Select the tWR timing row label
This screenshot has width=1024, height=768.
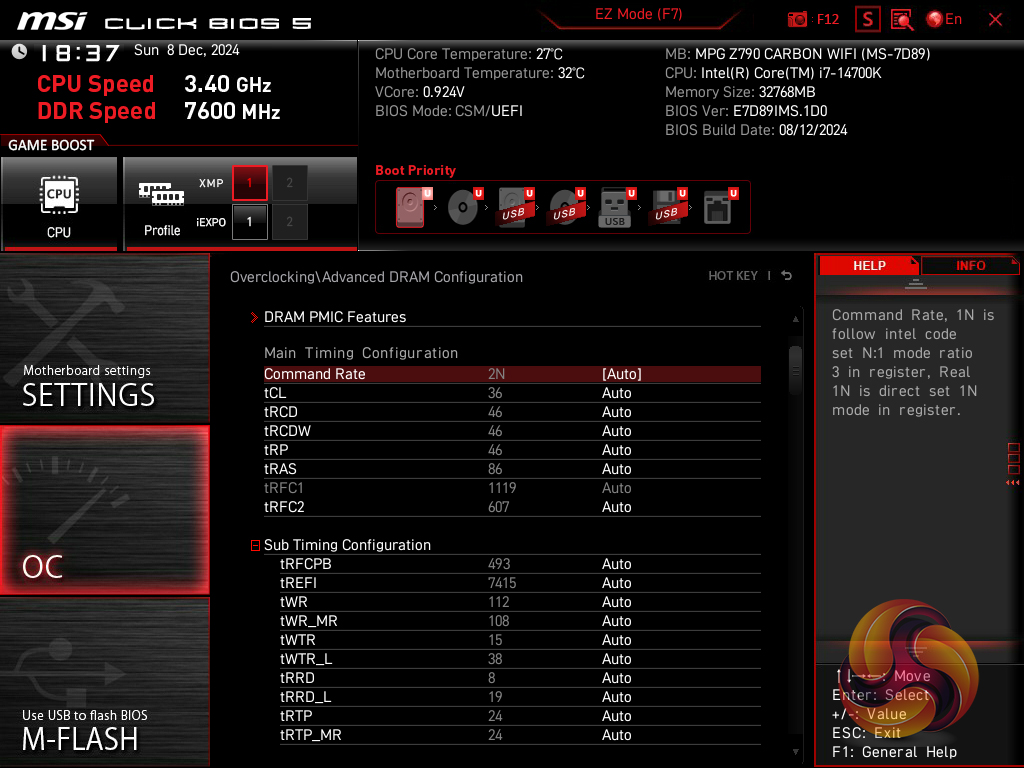293,602
